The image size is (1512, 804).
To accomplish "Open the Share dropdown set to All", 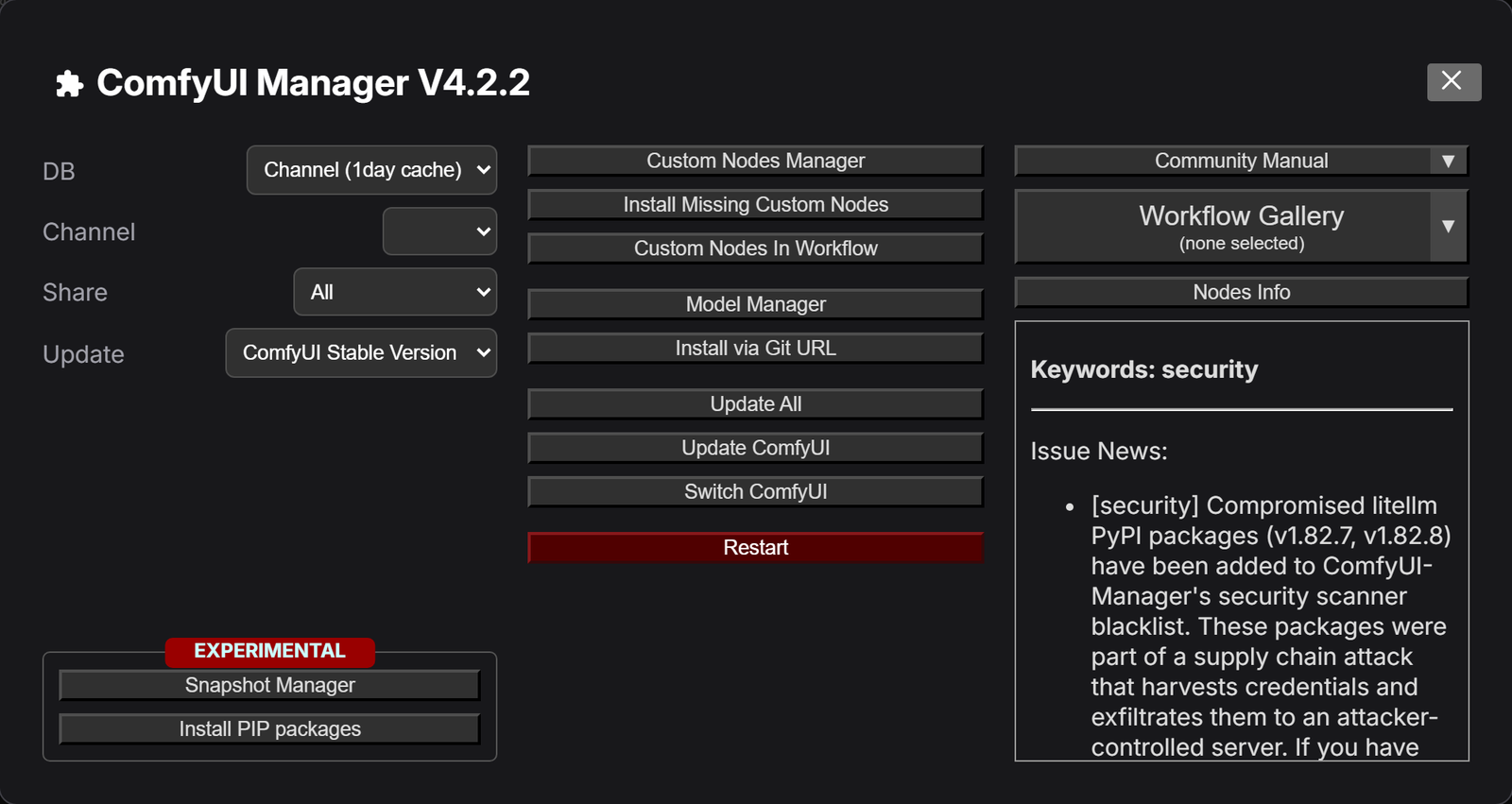I will coord(395,292).
